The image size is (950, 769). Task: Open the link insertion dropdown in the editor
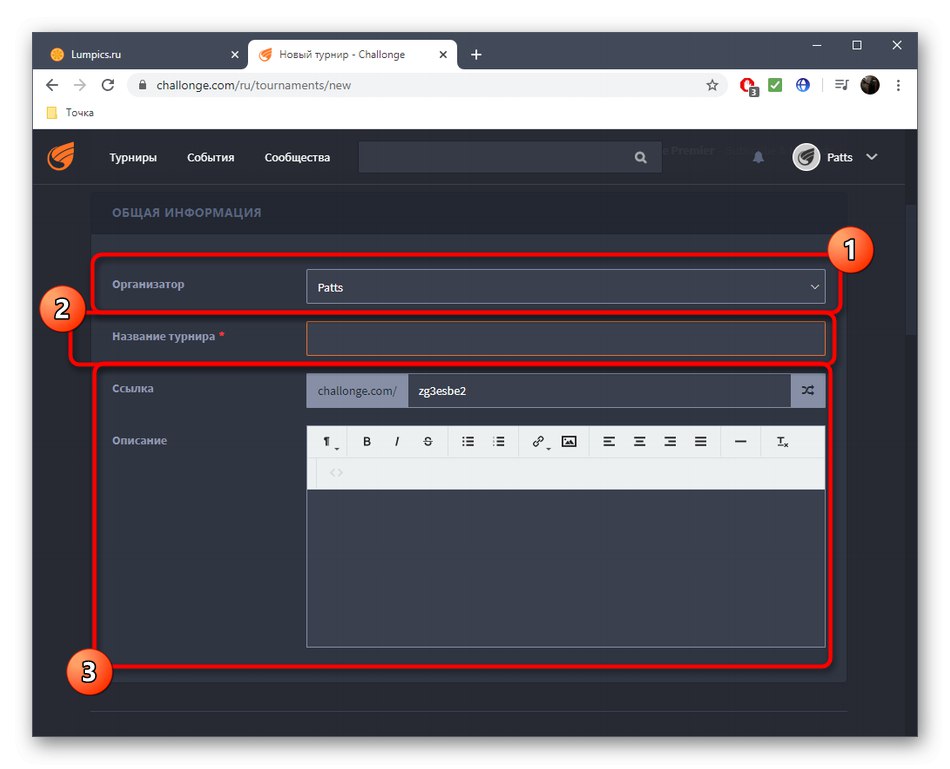pyautogui.click(x=540, y=441)
